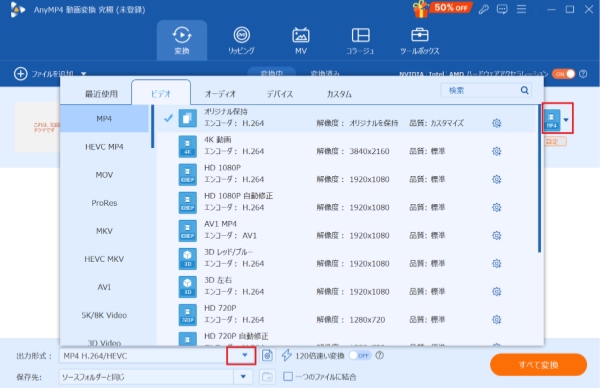
Task: Open settings gear for HD 1080P 自動修正
Action: click(x=496, y=207)
